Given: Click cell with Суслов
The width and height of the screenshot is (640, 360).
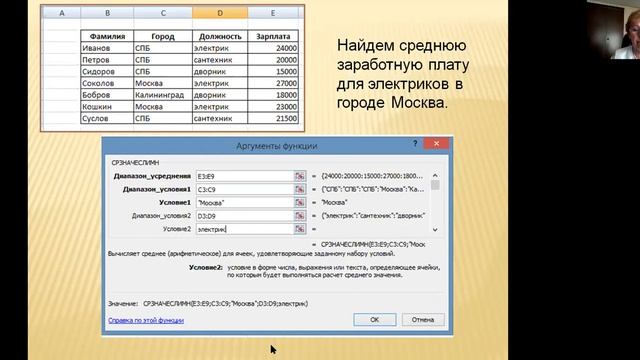Looking at the screenshot, I should 107,118.
